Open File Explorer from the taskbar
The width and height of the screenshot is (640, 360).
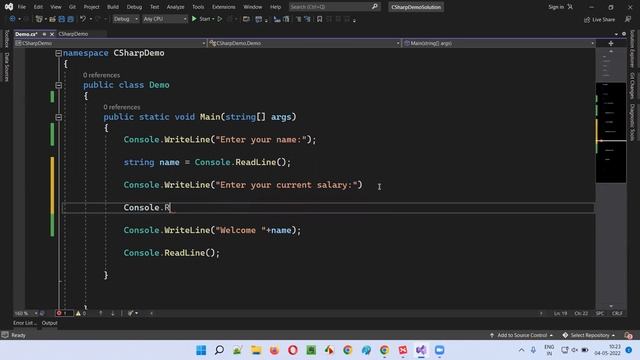(256, 350)
